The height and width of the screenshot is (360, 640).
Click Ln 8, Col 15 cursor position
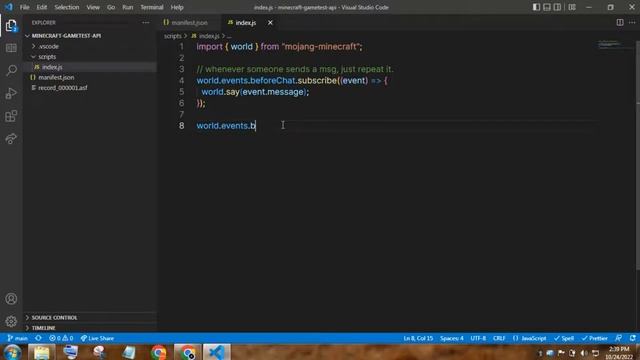point(418,338)
